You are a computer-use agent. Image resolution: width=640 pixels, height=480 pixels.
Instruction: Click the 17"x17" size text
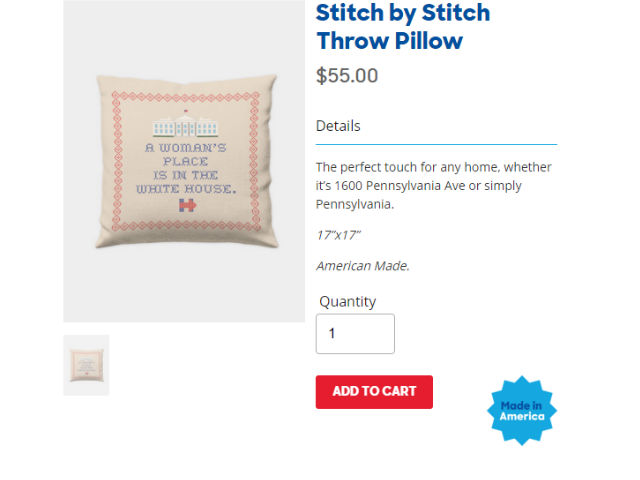point(338,235)
